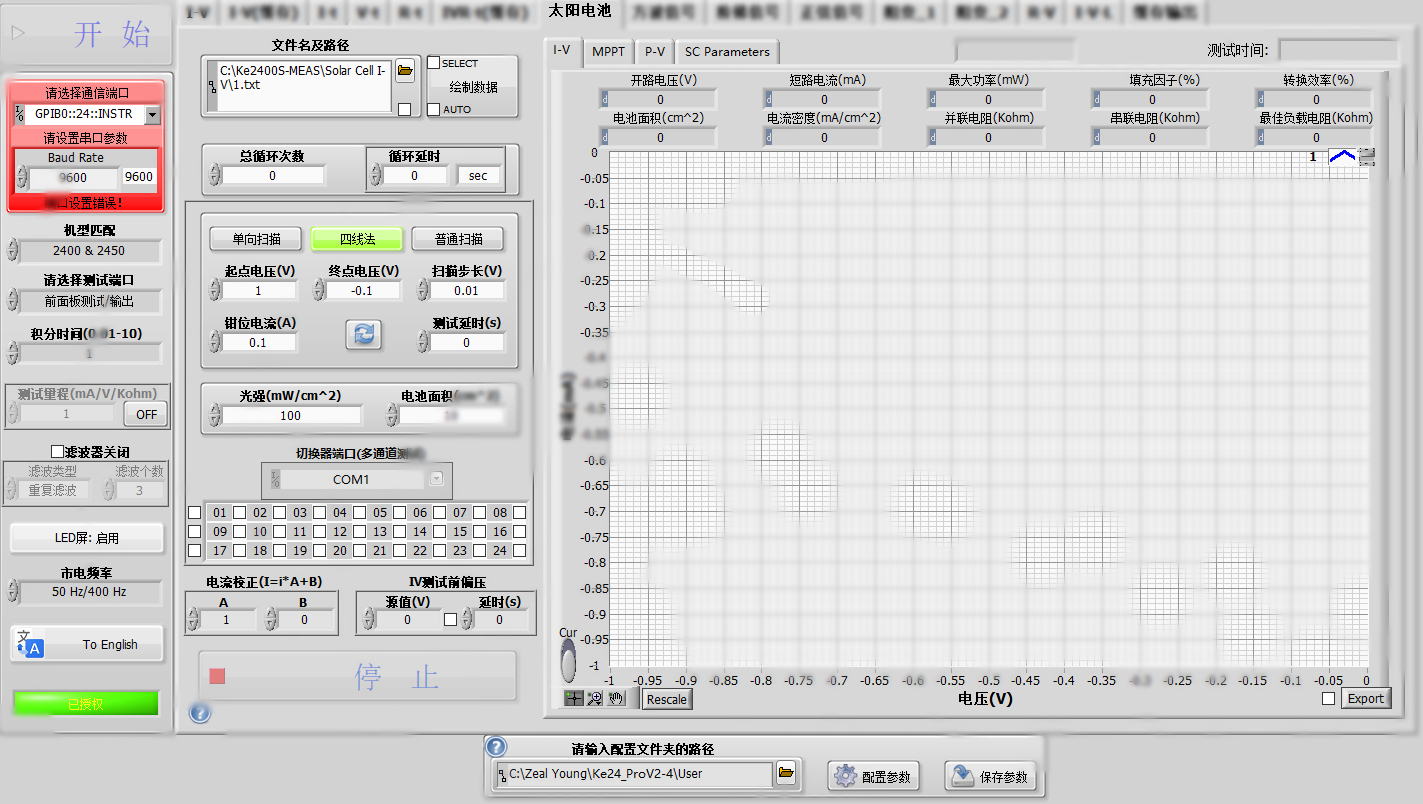Enable the SELECT checkbox
Viewport: 1423px width, 804px height.
pos(434,63)
